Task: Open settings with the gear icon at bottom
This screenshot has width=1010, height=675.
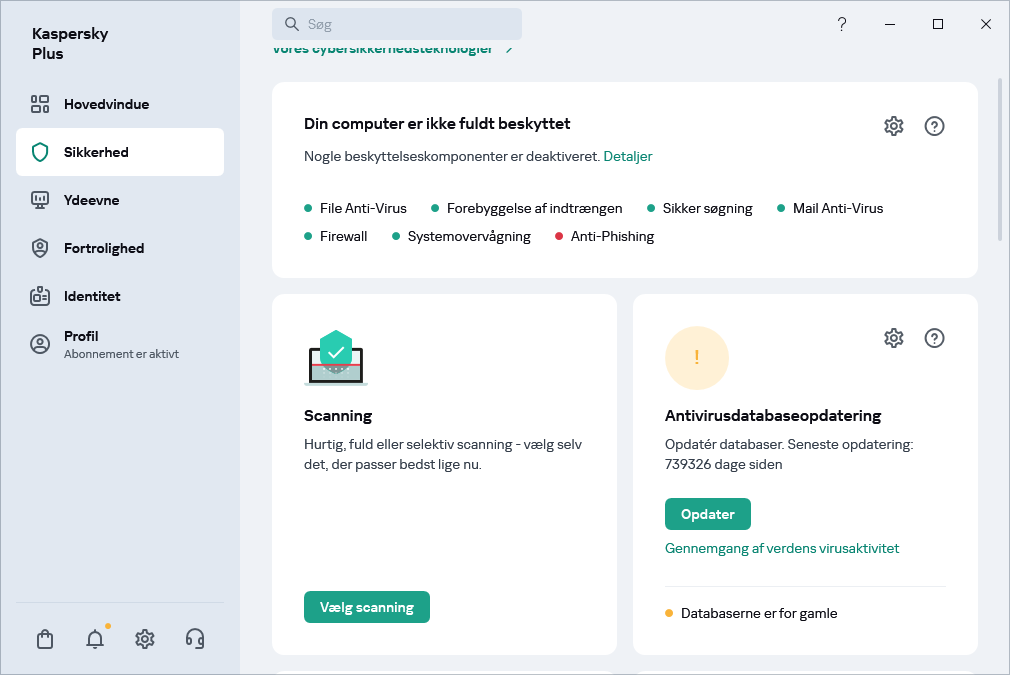Action: [144, 638]
